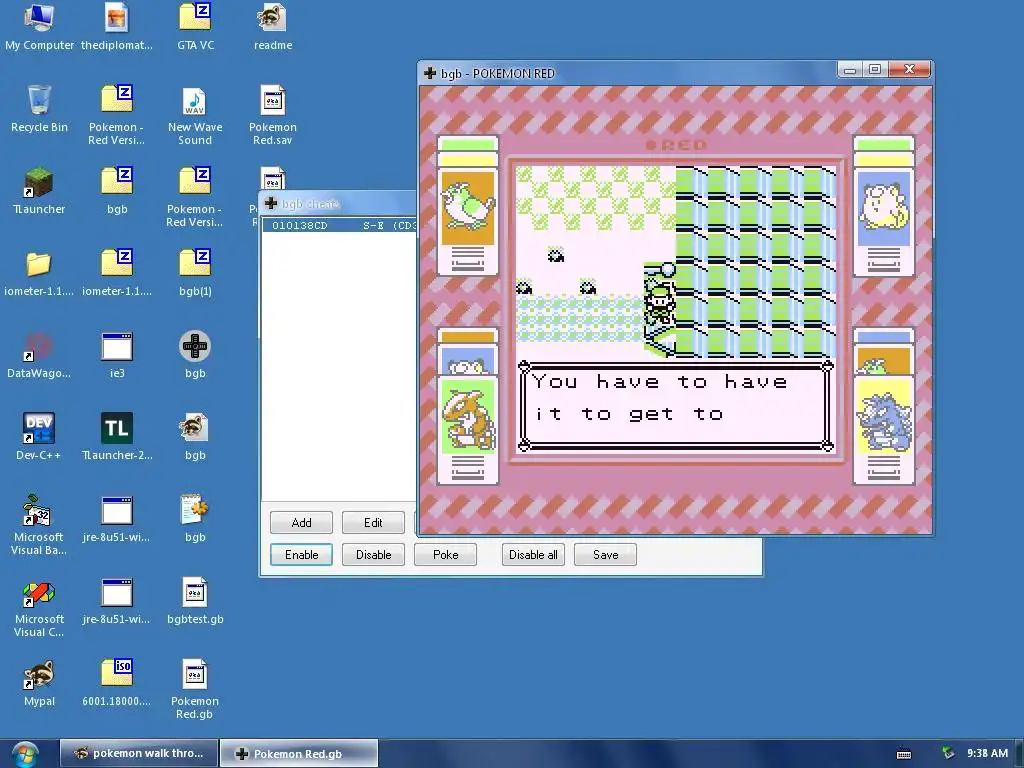Open Mypal browser shortcut
The height and width of the screenshot is (768, 1024).
point(39,682)
